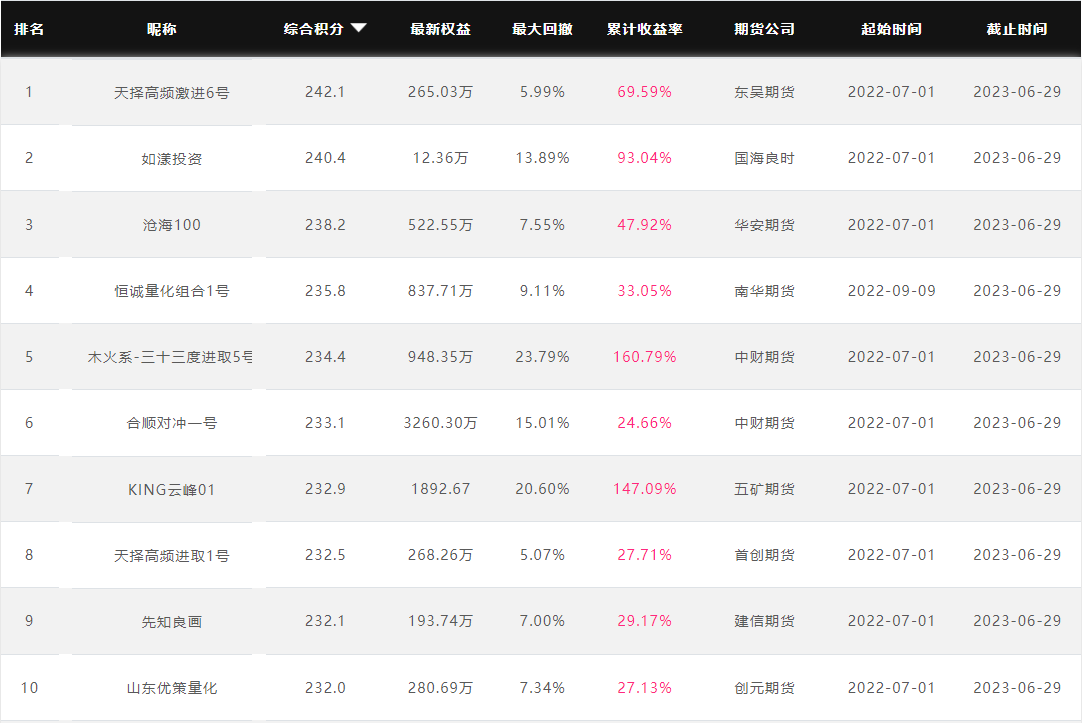This screenshot has width=1082, height=723.
Task: Click the equity value 522.55万
Action: (440, 224)
